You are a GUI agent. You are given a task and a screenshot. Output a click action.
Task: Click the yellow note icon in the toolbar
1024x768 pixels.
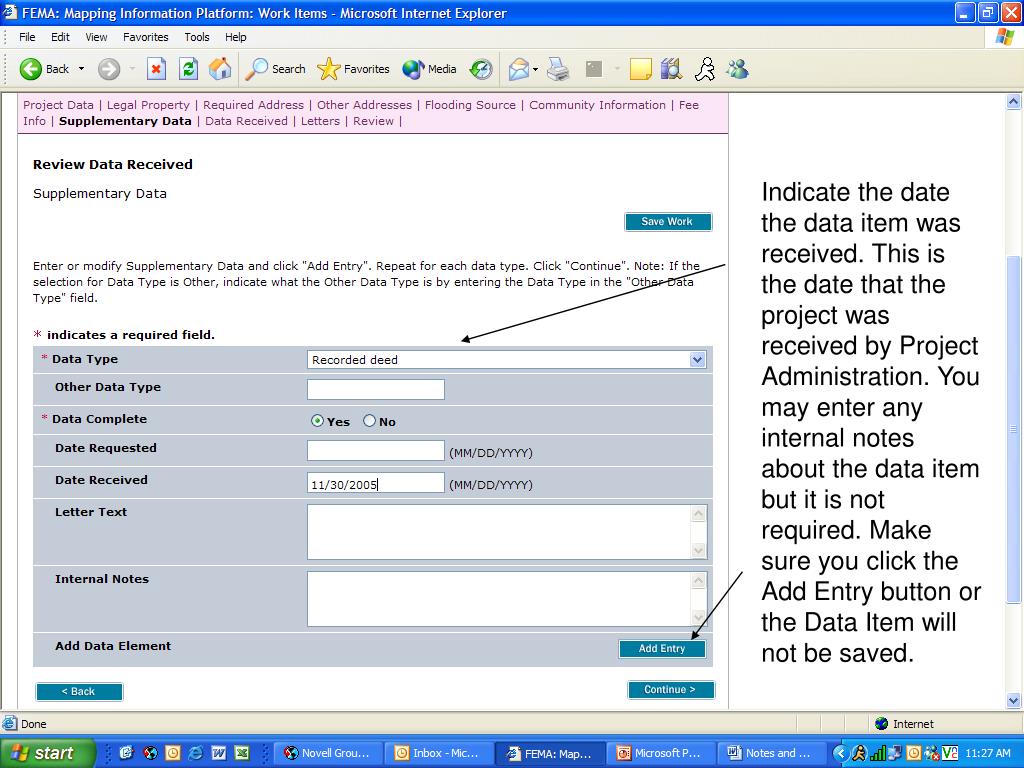(640, 69)
